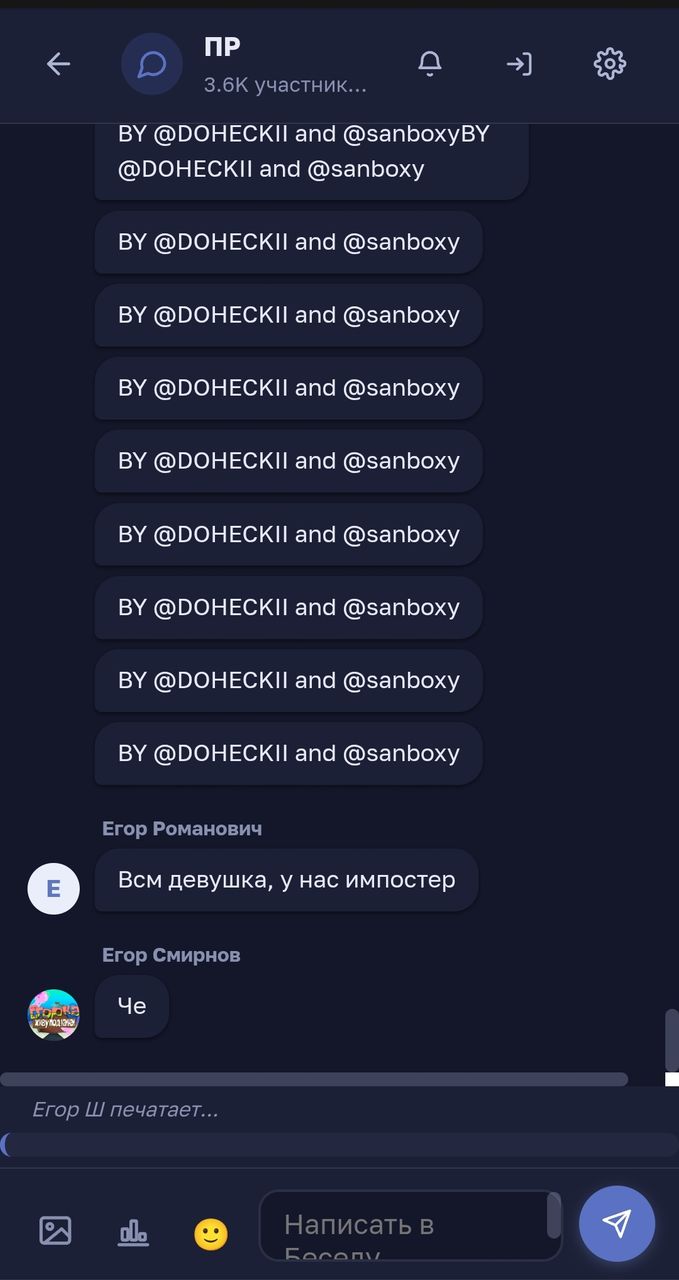The height and width of the screenshot is (1280, 679).
Task: Open the emoji picker smiley
Action: [211, 1234]
